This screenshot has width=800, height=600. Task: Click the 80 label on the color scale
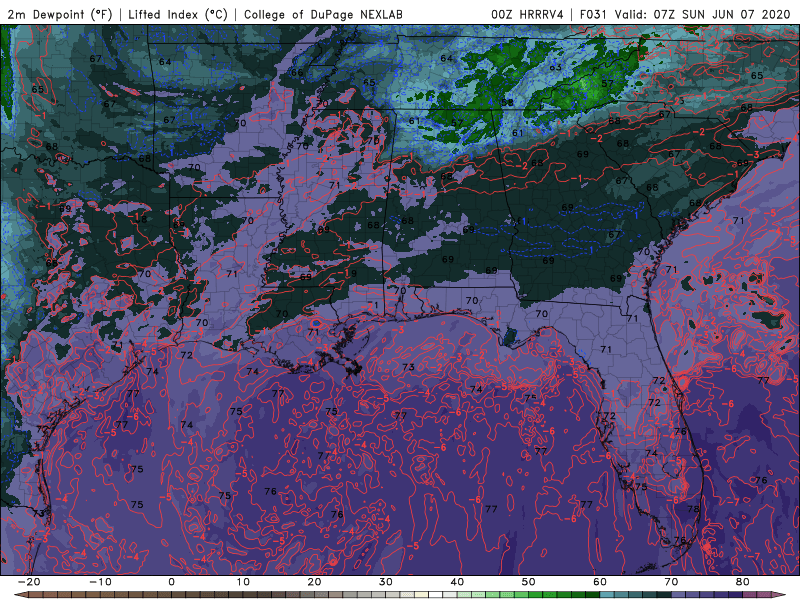pos(743,582)
